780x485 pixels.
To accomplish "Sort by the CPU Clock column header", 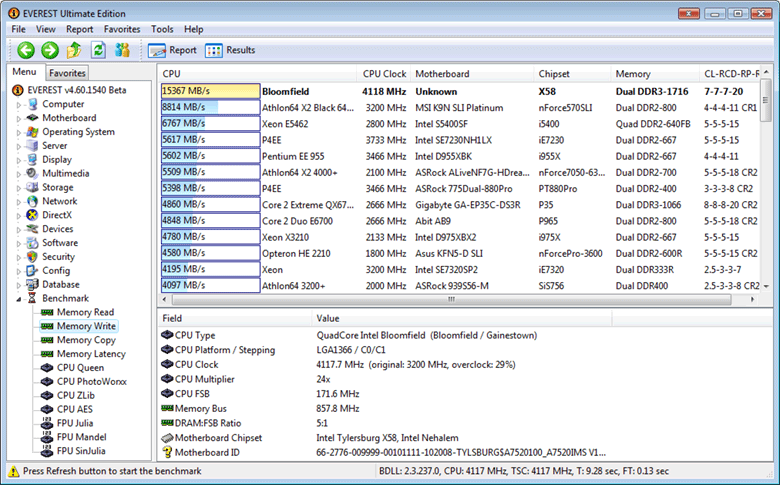I will [x=384, y=74].
